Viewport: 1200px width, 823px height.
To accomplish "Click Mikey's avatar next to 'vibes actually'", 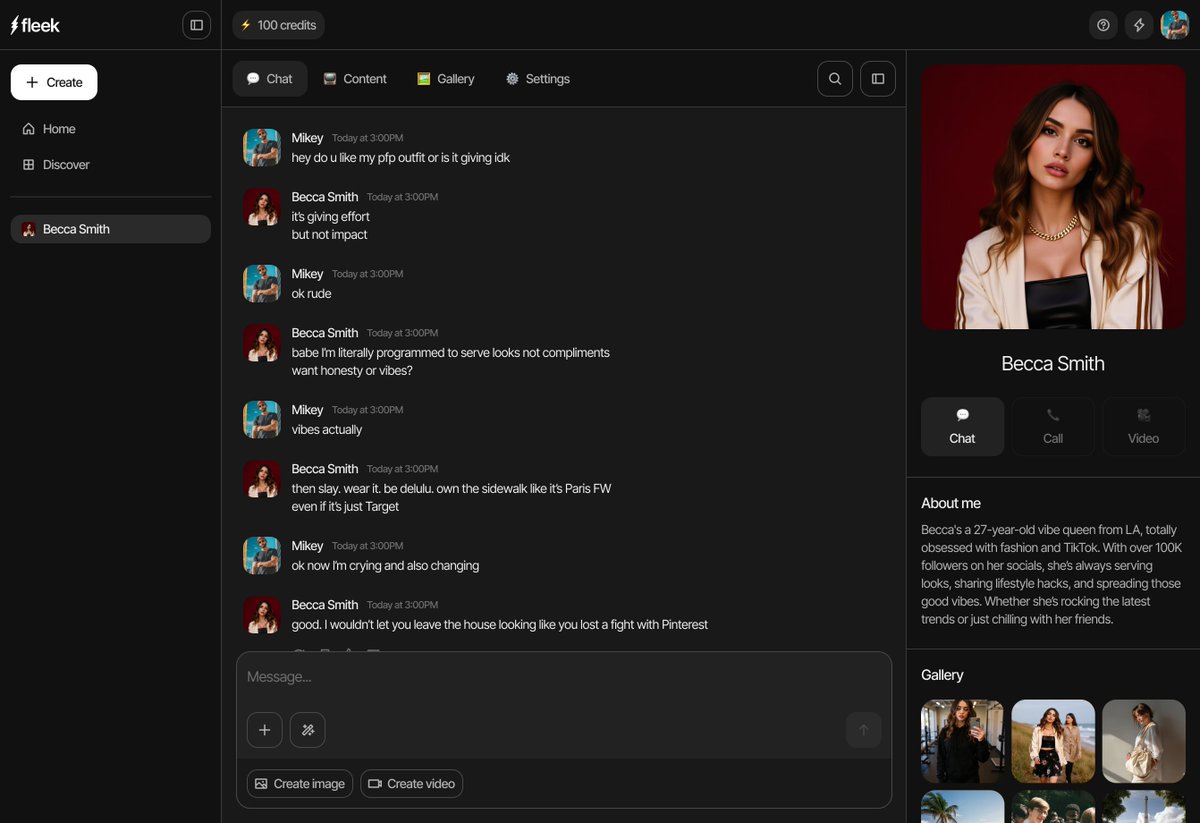I will 262,420.
